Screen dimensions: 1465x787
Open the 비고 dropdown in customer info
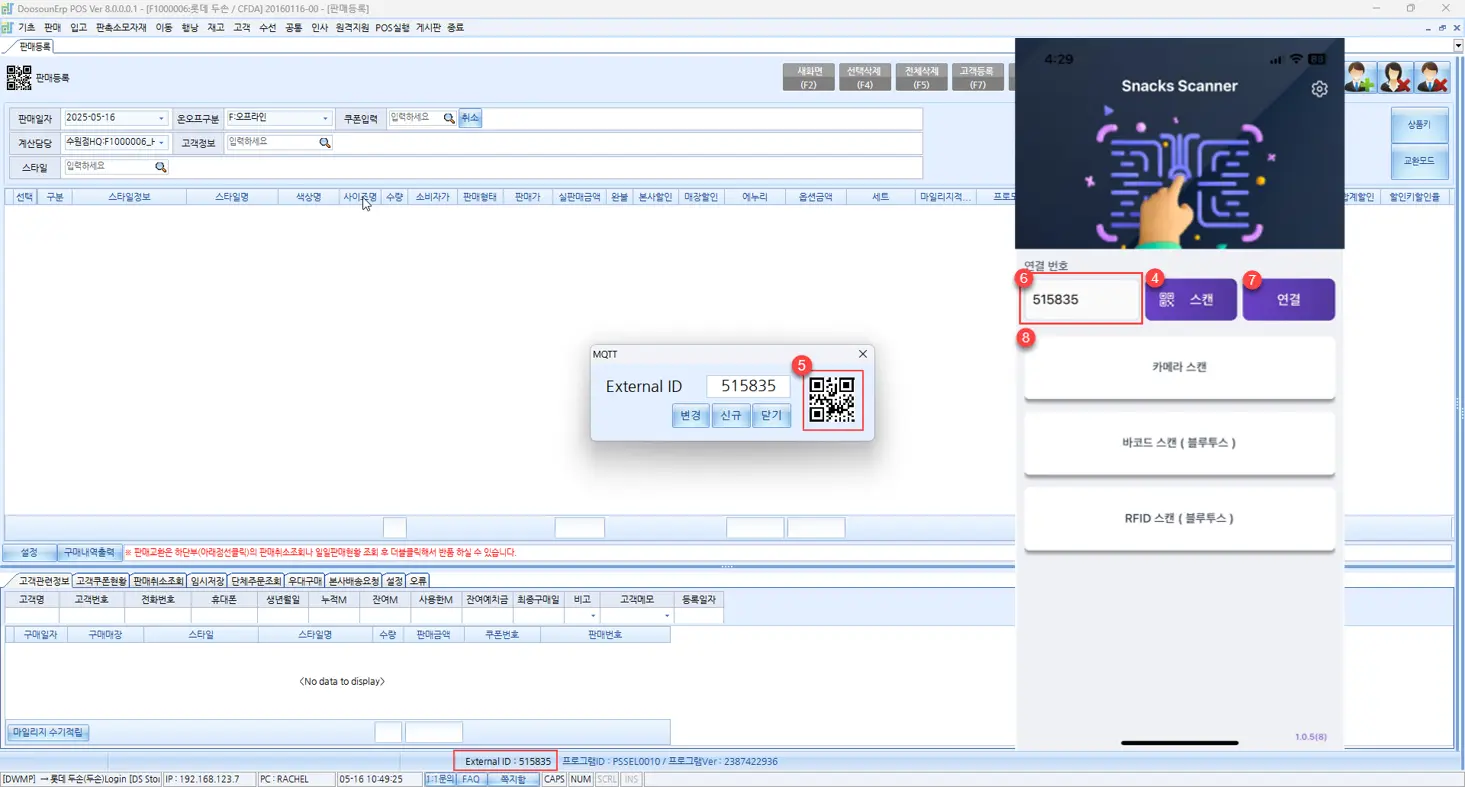point(593,616)
